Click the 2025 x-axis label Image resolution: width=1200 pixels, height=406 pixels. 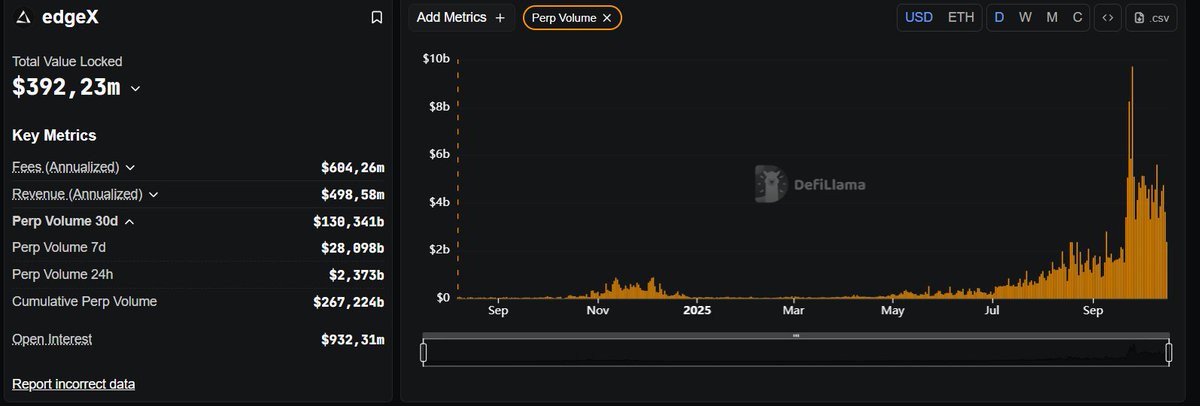tap(696, 311)
